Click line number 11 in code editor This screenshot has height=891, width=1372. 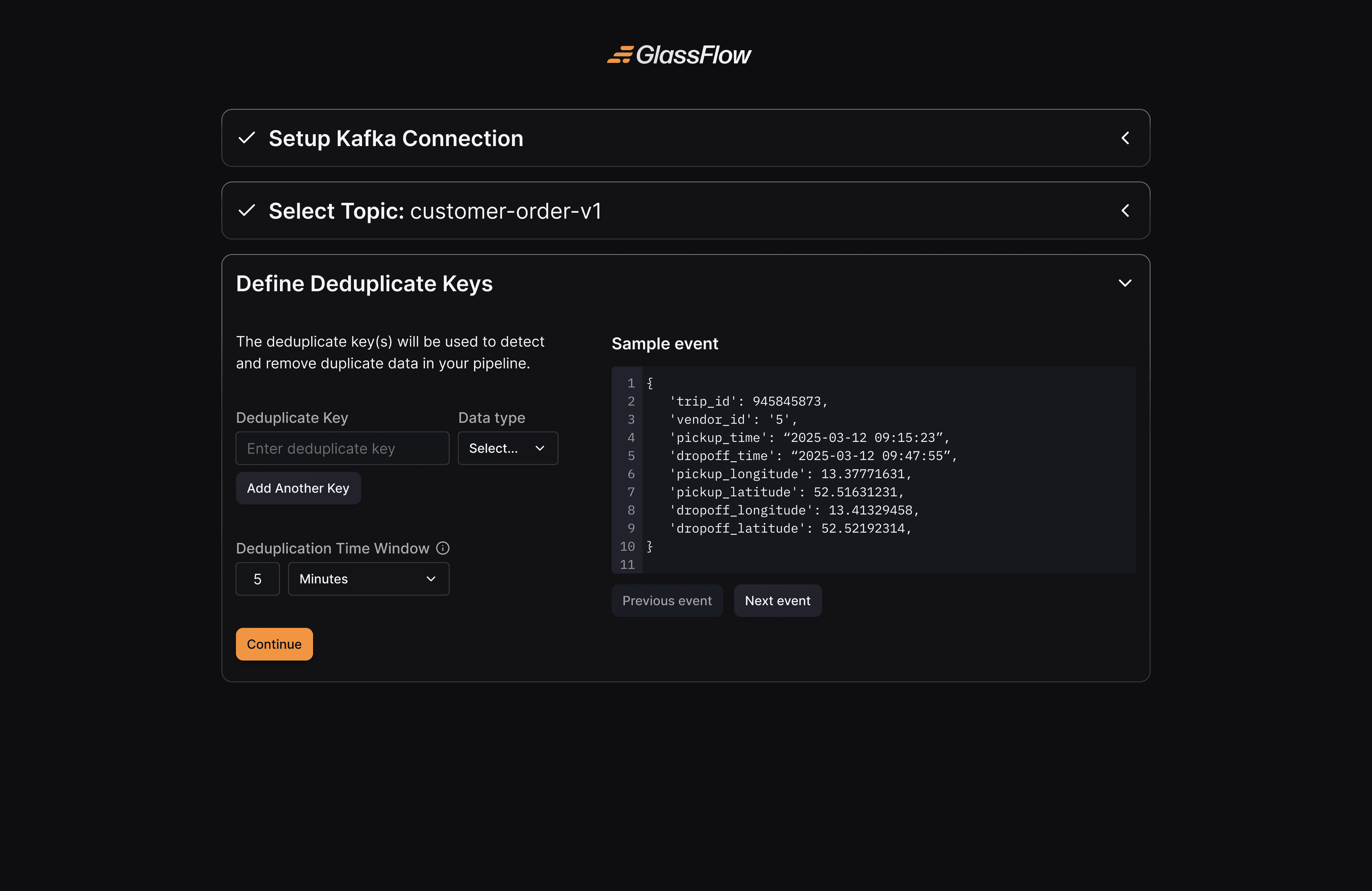pyautogui.click(x=627, y=565)
